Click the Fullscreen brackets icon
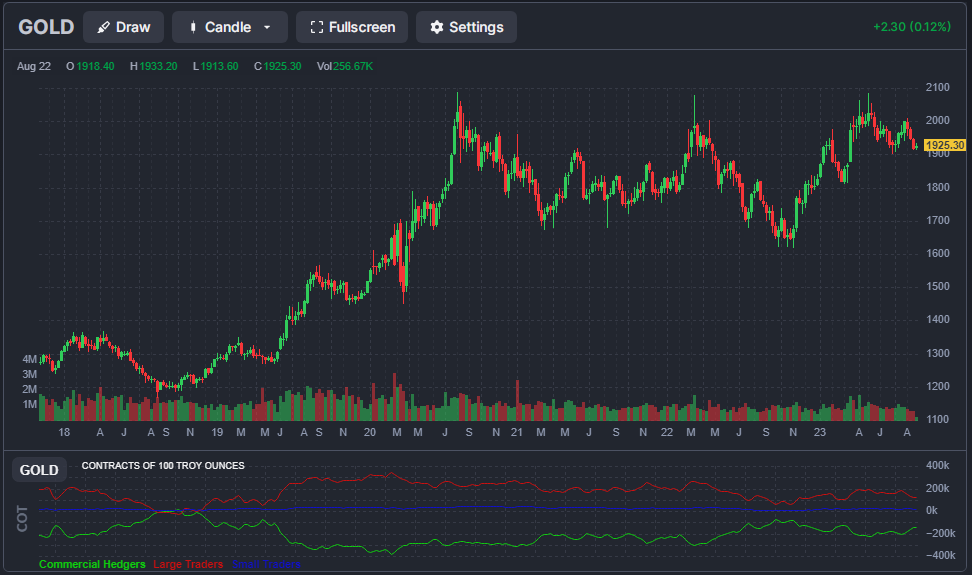The image size is (972, 575). 317,27
